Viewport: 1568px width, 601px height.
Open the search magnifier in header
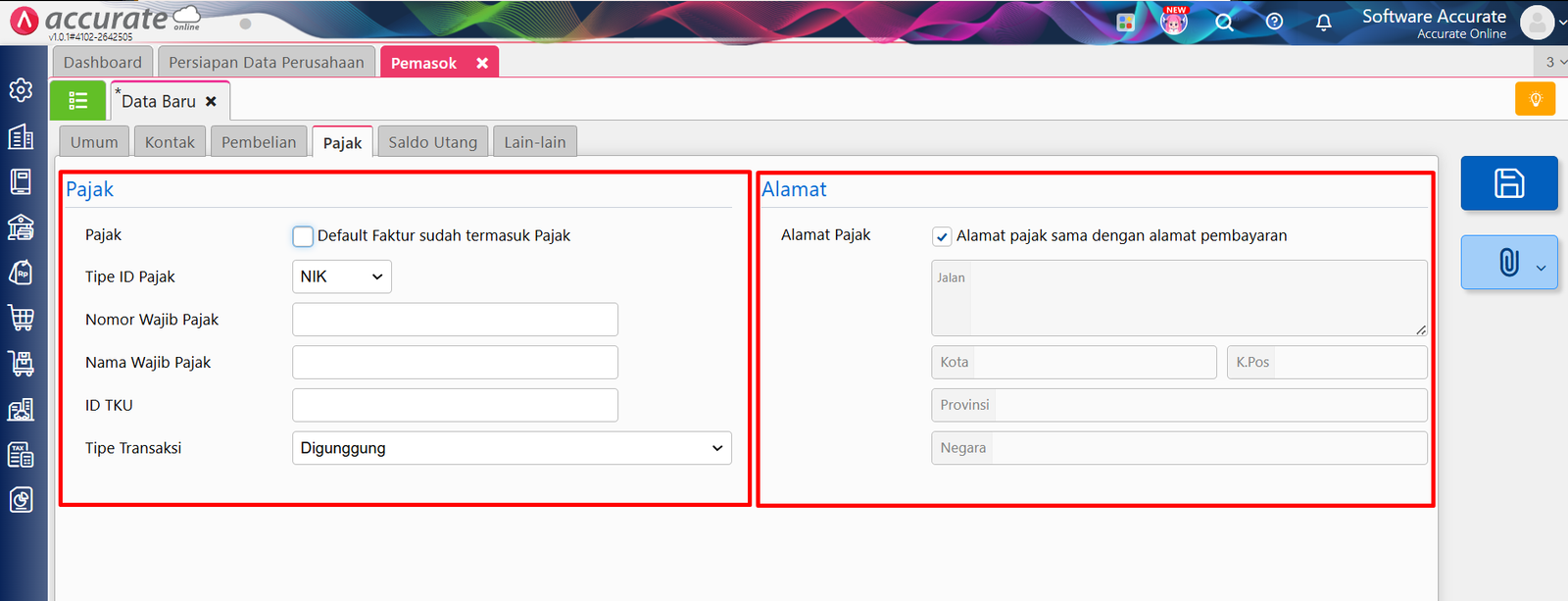point(1225,22)
